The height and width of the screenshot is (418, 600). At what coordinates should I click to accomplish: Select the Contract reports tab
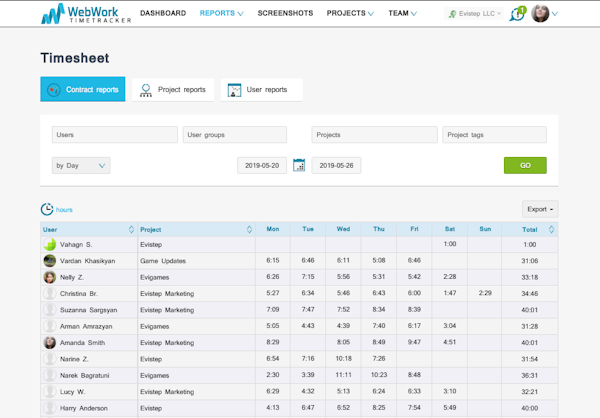[x=83, y=90]
